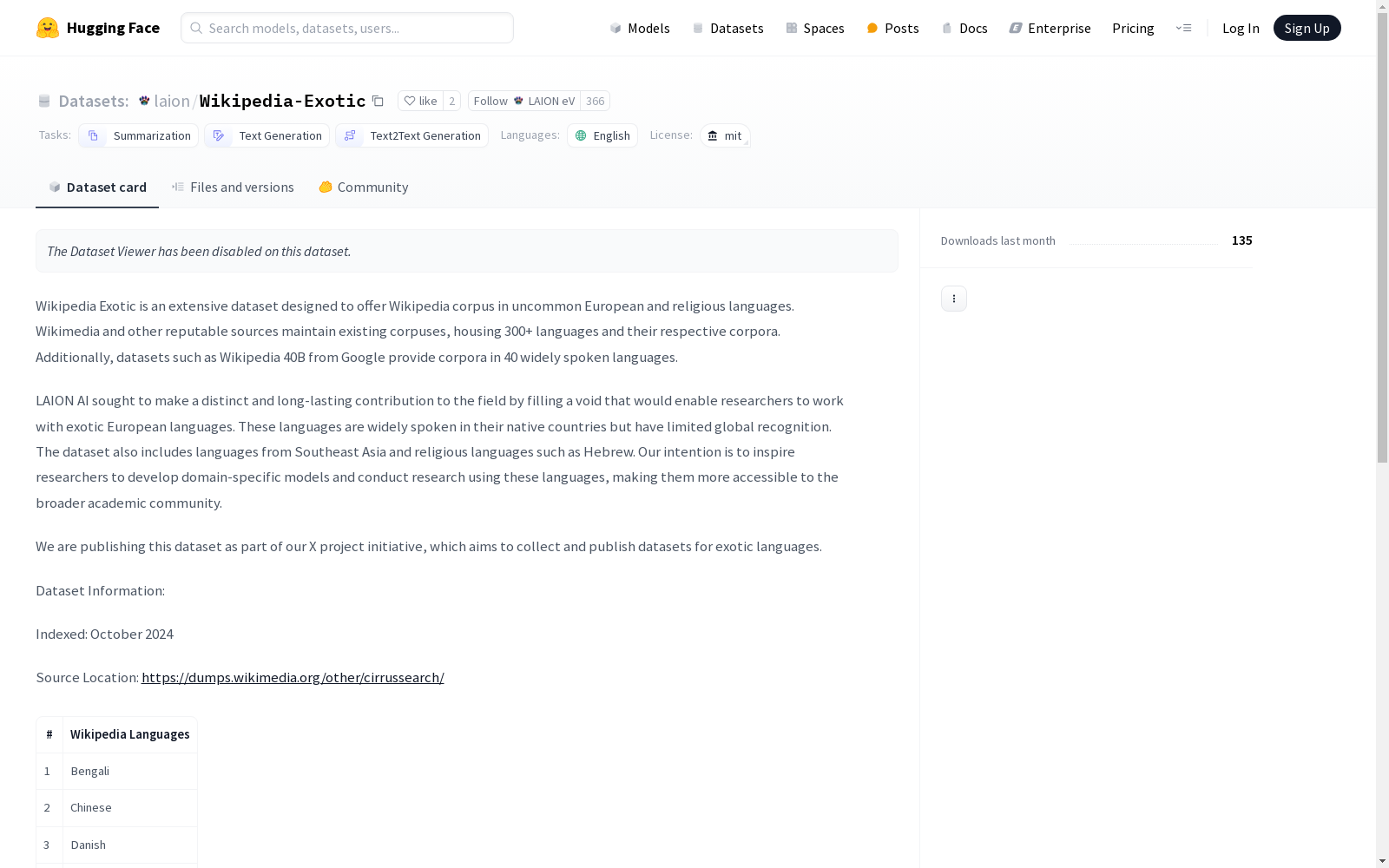Open the dumps.wikimedia.org cirrussearch link
This screenshot has width=1389, height=868.
click(x=293, y=678)
